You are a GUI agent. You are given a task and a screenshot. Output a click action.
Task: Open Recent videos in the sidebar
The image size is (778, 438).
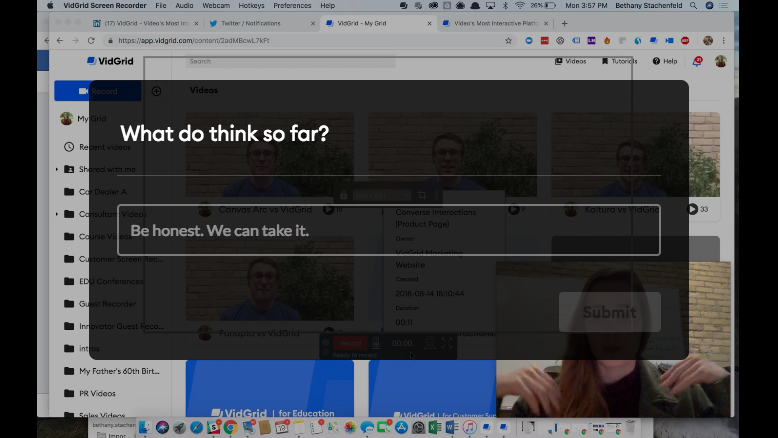[97, 147]
